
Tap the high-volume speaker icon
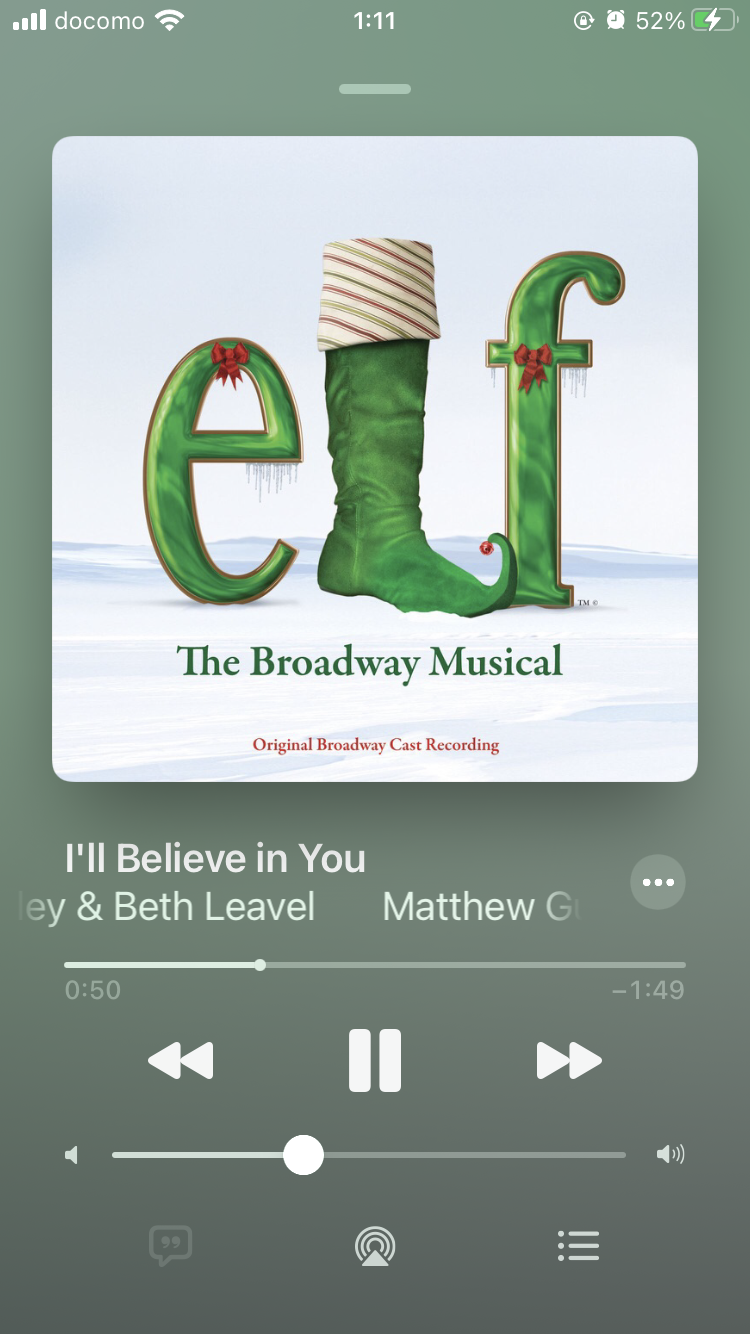click(x=670, y=1155)
